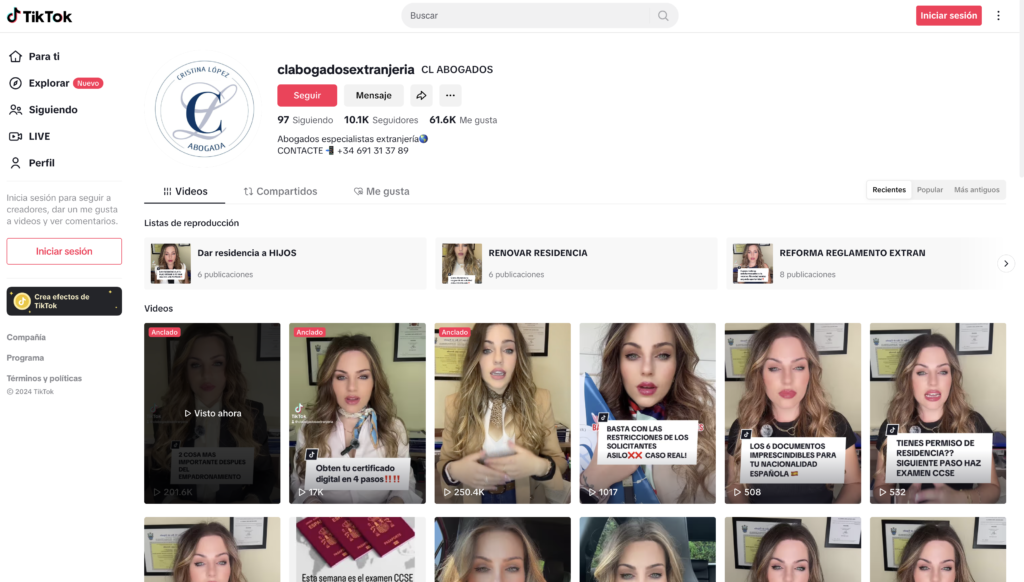Image resolution: width=1024 pixels, height=582 pixels.
Task: Play the LOS 6 DOCUMENTOS IMPRESCINDIBLES video
Action: point(793,413)
